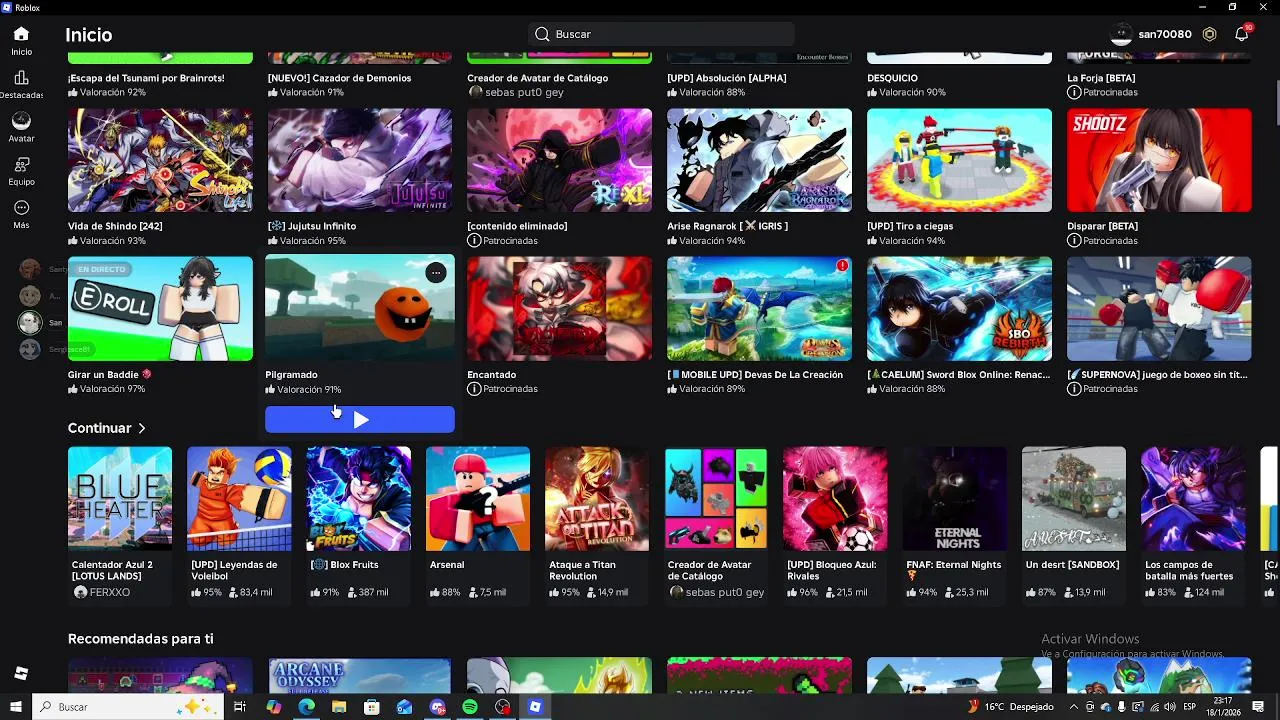
Task: Open the Equipo party sidebar icon
Action: tap(21, 164)
